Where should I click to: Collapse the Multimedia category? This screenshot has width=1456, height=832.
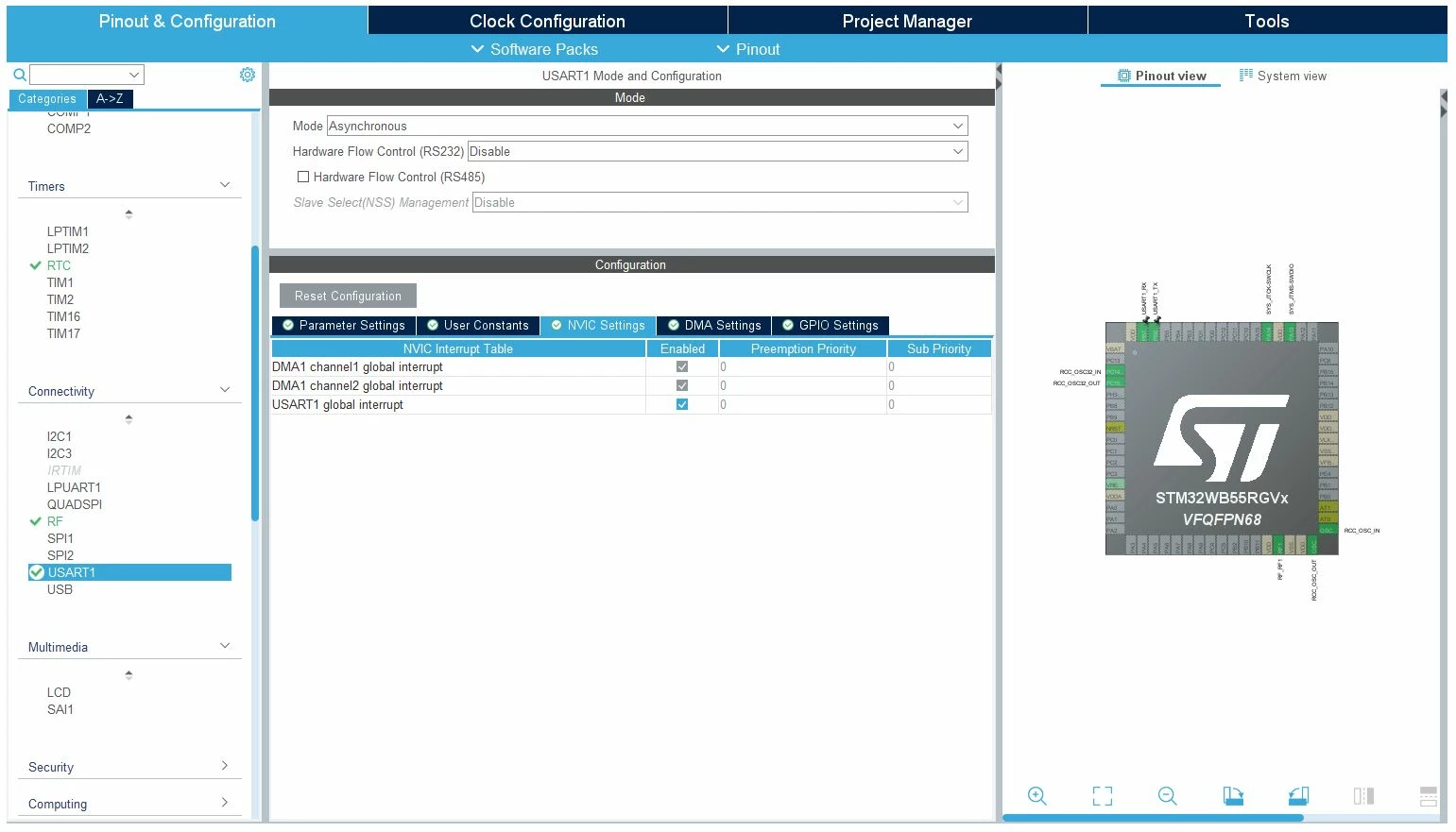(x=225, y=646)
